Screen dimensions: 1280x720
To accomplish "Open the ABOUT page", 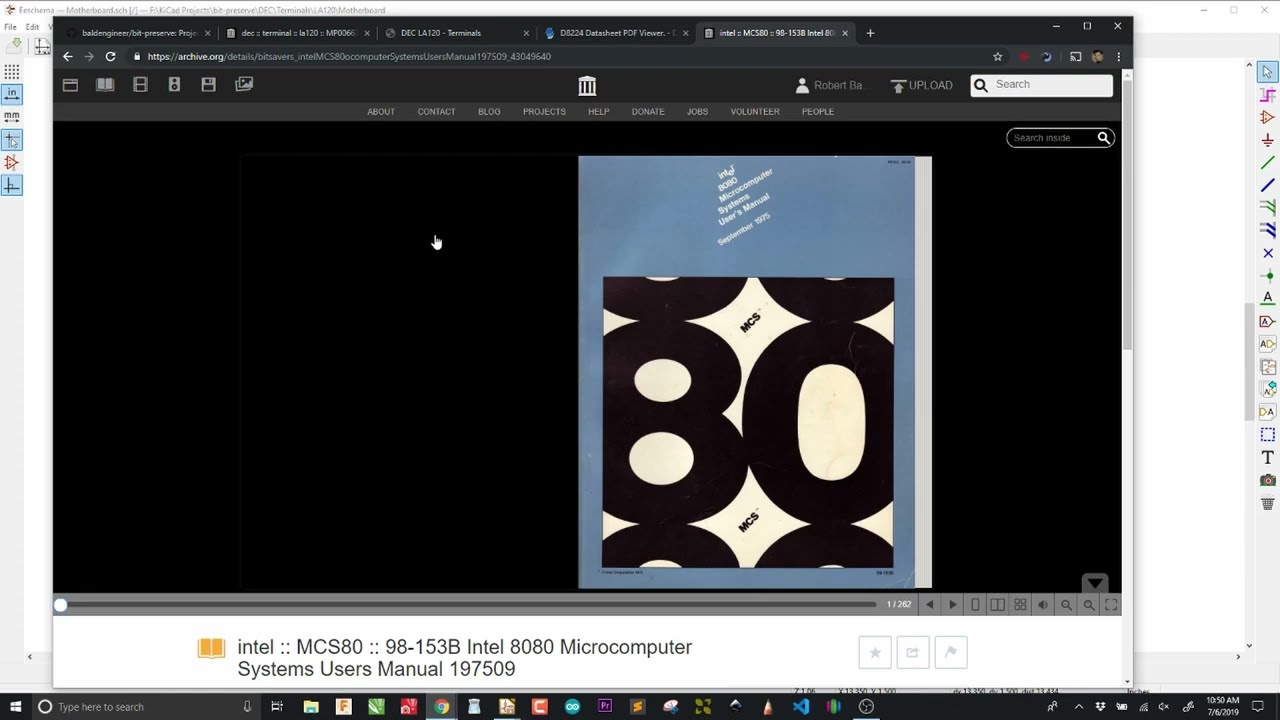I will tap(381, 112).
